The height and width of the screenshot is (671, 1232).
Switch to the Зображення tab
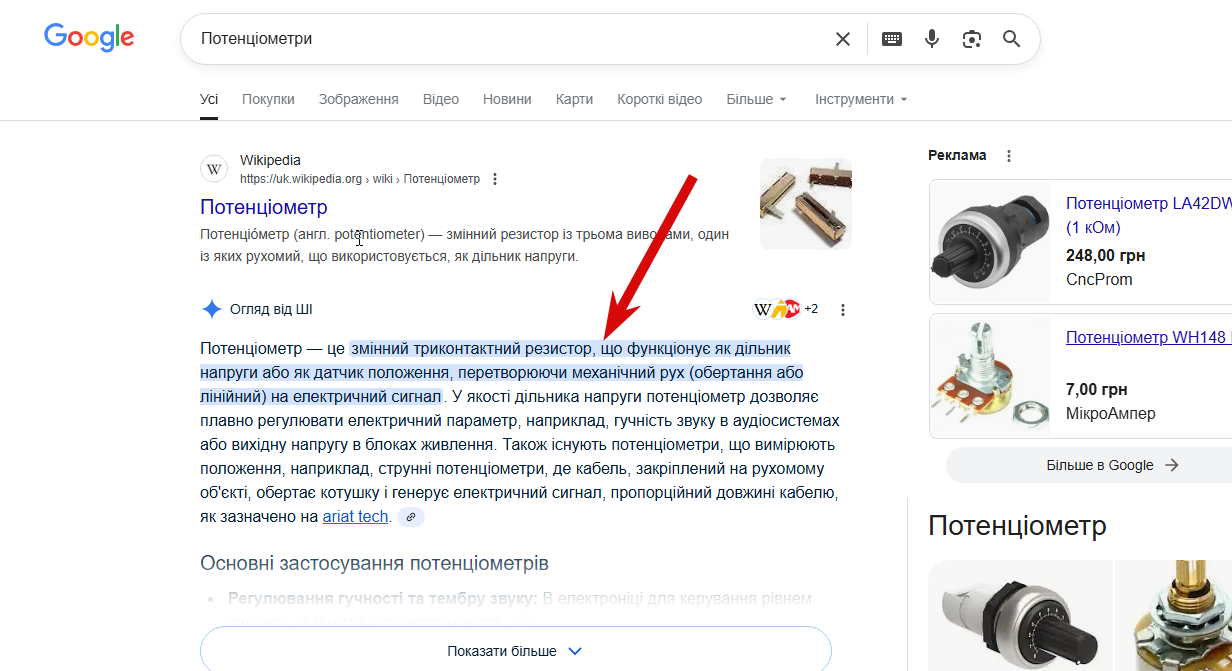tap(359, 99)
